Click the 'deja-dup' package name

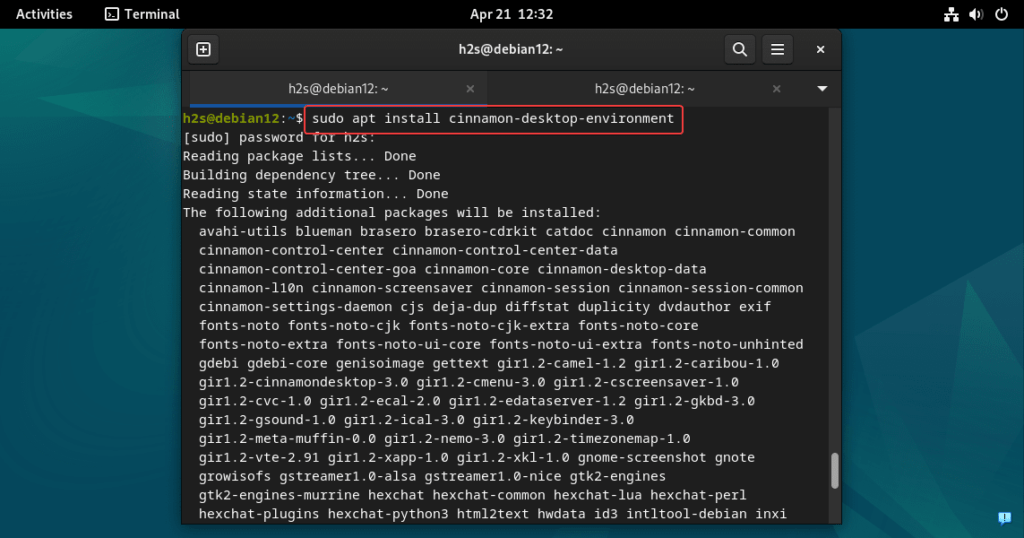coord(464,307)
